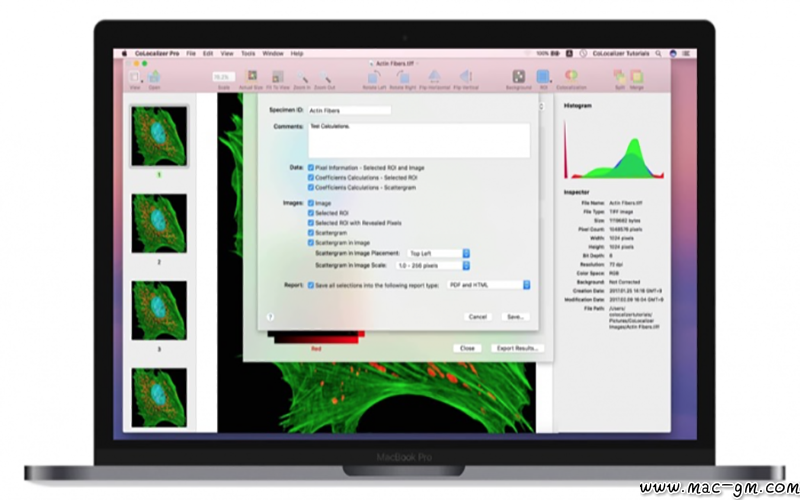This screenshot has height=500, width=800.
Task: Click the Export Results... button
Action: 518,348
